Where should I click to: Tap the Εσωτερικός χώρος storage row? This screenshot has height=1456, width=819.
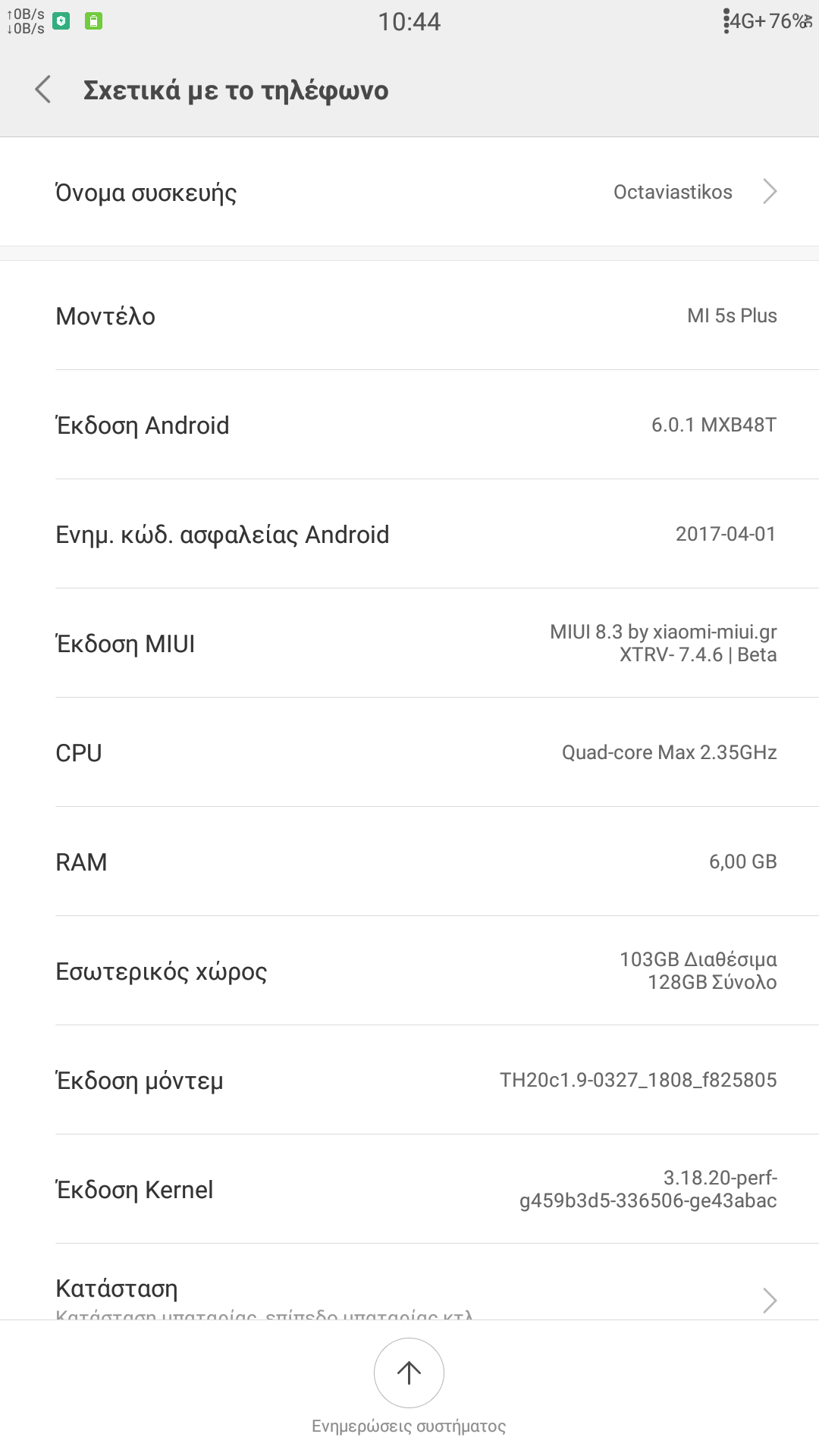click(409, 971)
